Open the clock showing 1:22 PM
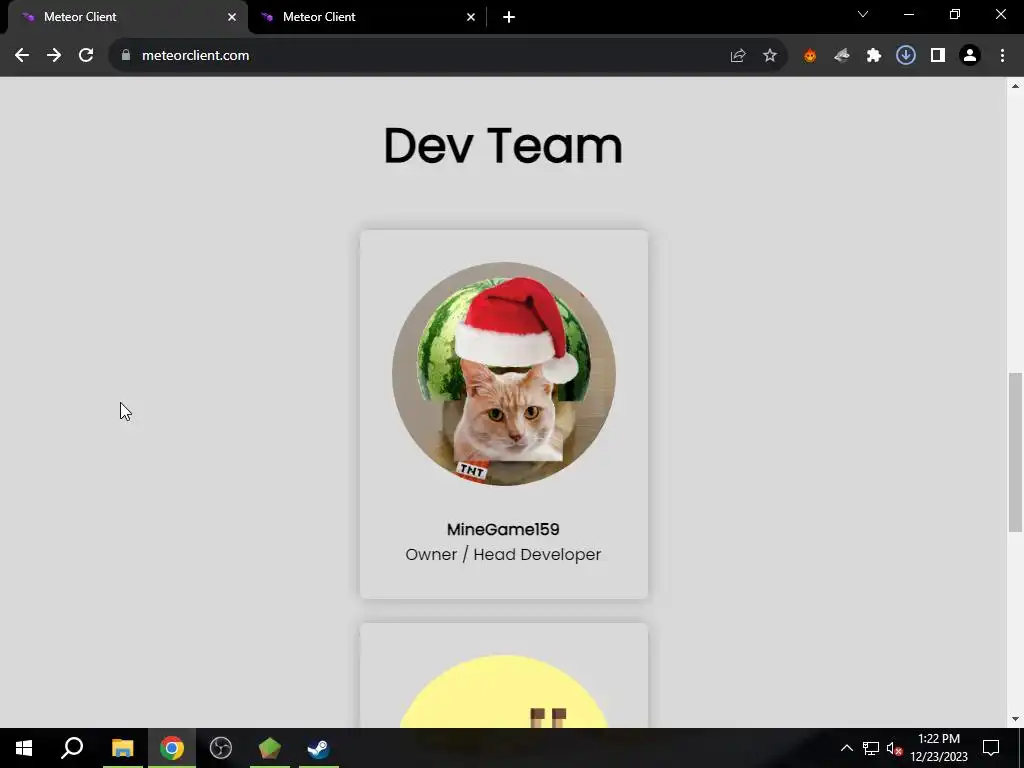Screen dimensions: 1024x768 click(939, 748)
